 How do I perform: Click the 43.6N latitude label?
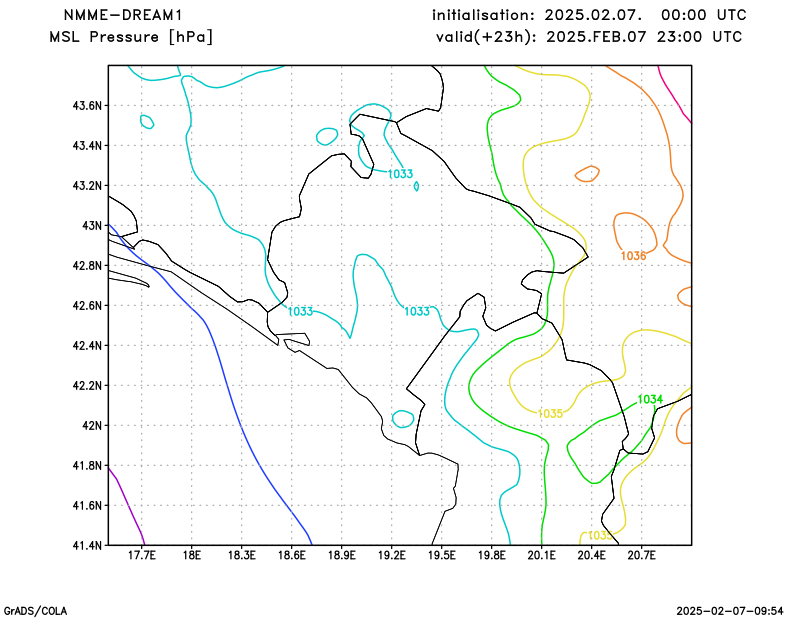[x=87, y=106]
